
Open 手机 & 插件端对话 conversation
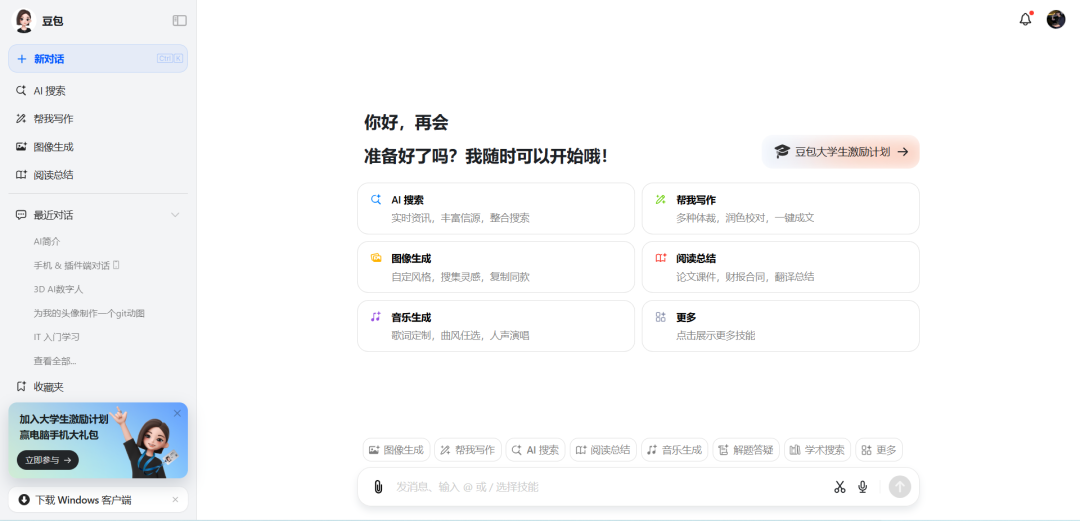[76, 265]
